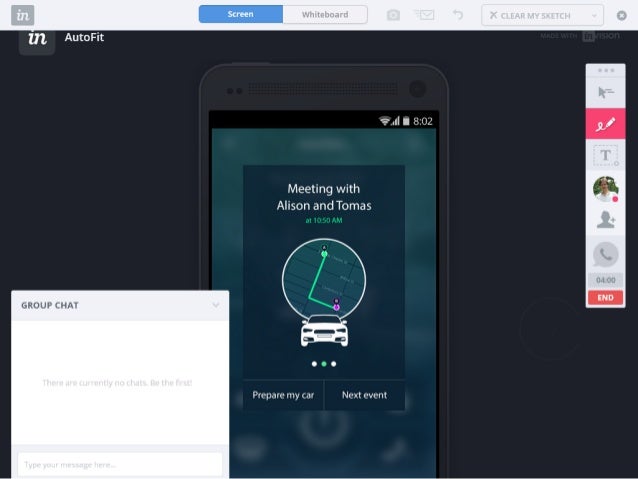Screen dimensions: 638x479
Task: Collapse the Group Chat panel chevron
Action: [x=216, y=305]
